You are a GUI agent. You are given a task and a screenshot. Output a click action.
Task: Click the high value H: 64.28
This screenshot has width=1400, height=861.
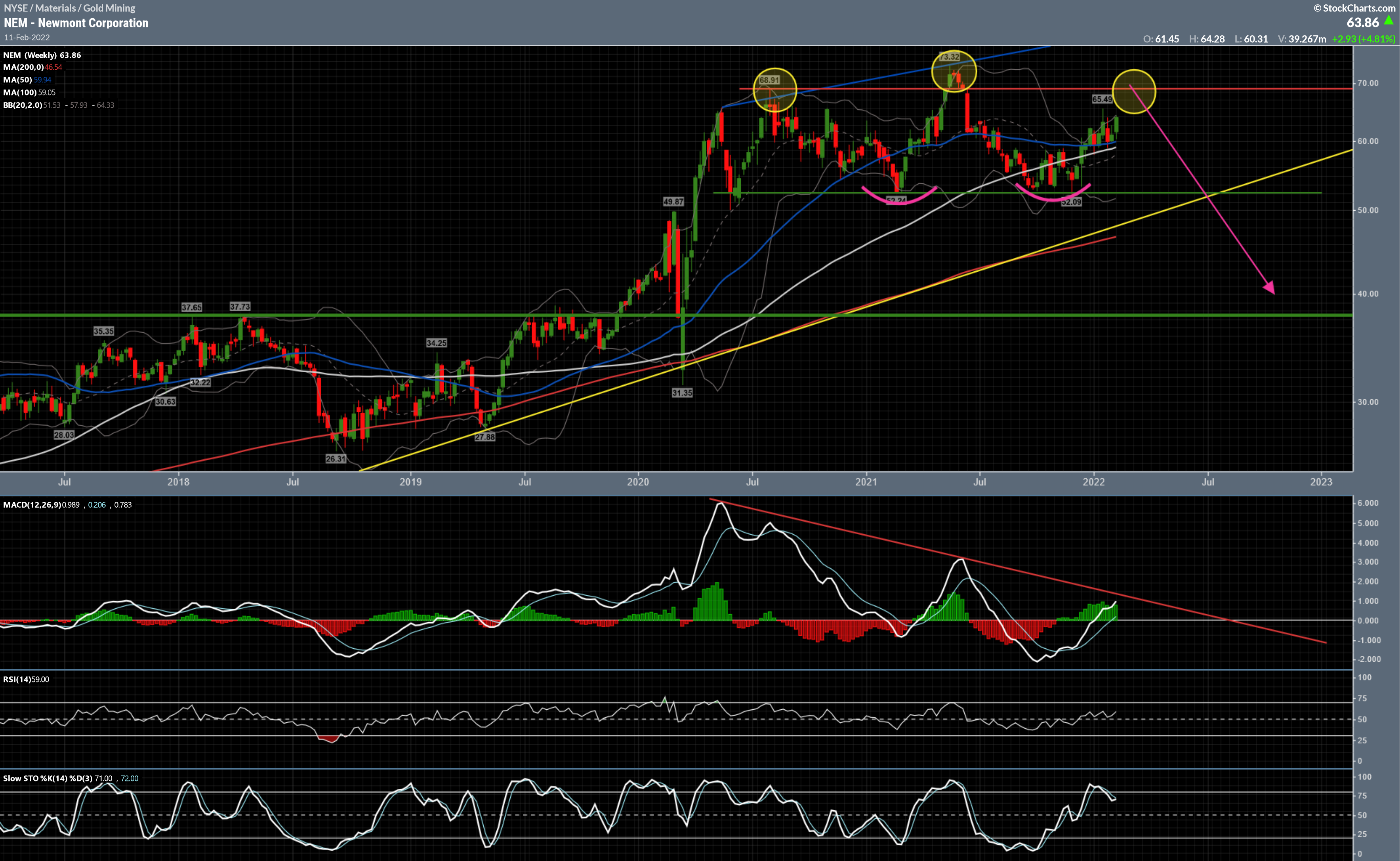pyautogui.click(x=1207, y=39)
